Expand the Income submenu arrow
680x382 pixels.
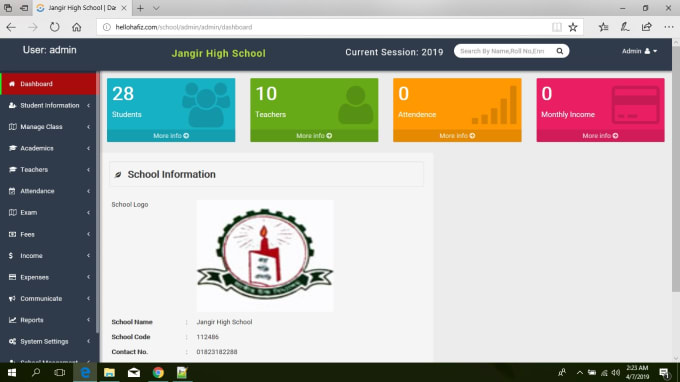pos(88,255)
